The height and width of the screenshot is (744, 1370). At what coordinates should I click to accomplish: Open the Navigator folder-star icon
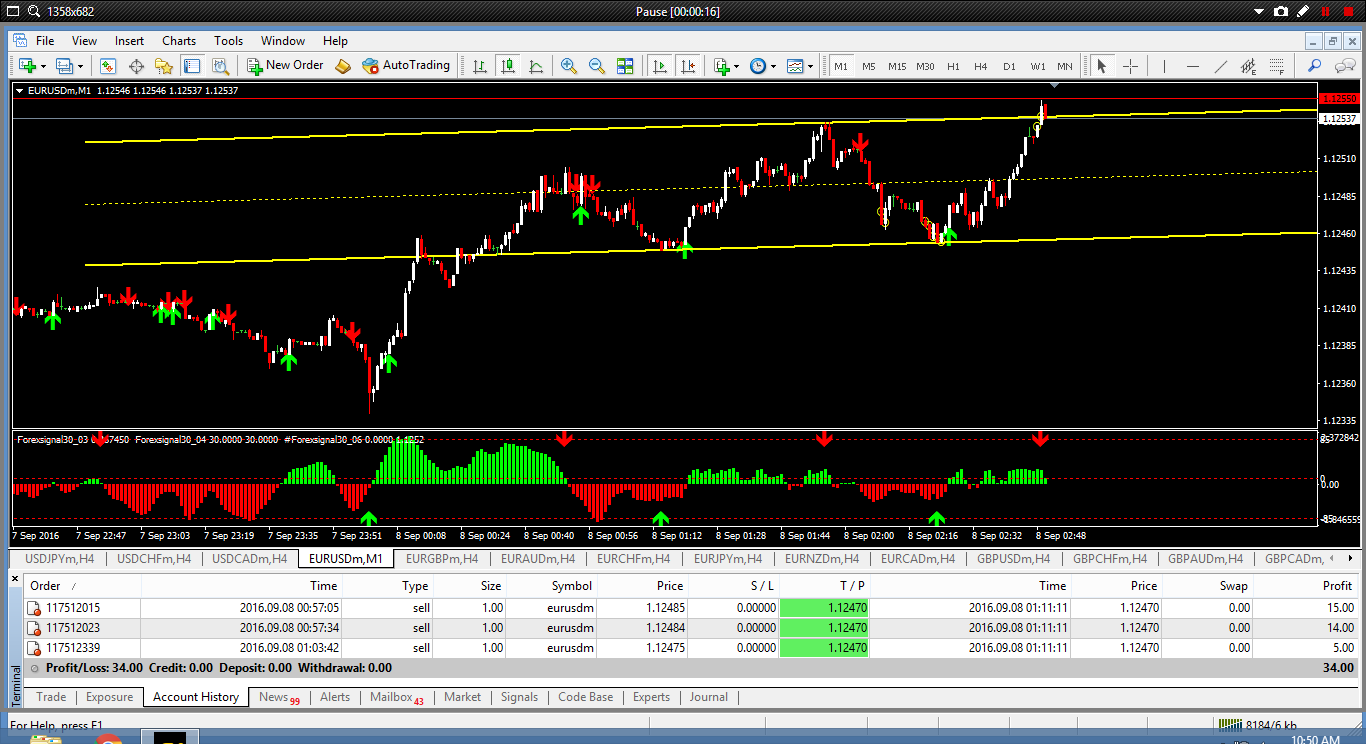click(x=164, y=66)
